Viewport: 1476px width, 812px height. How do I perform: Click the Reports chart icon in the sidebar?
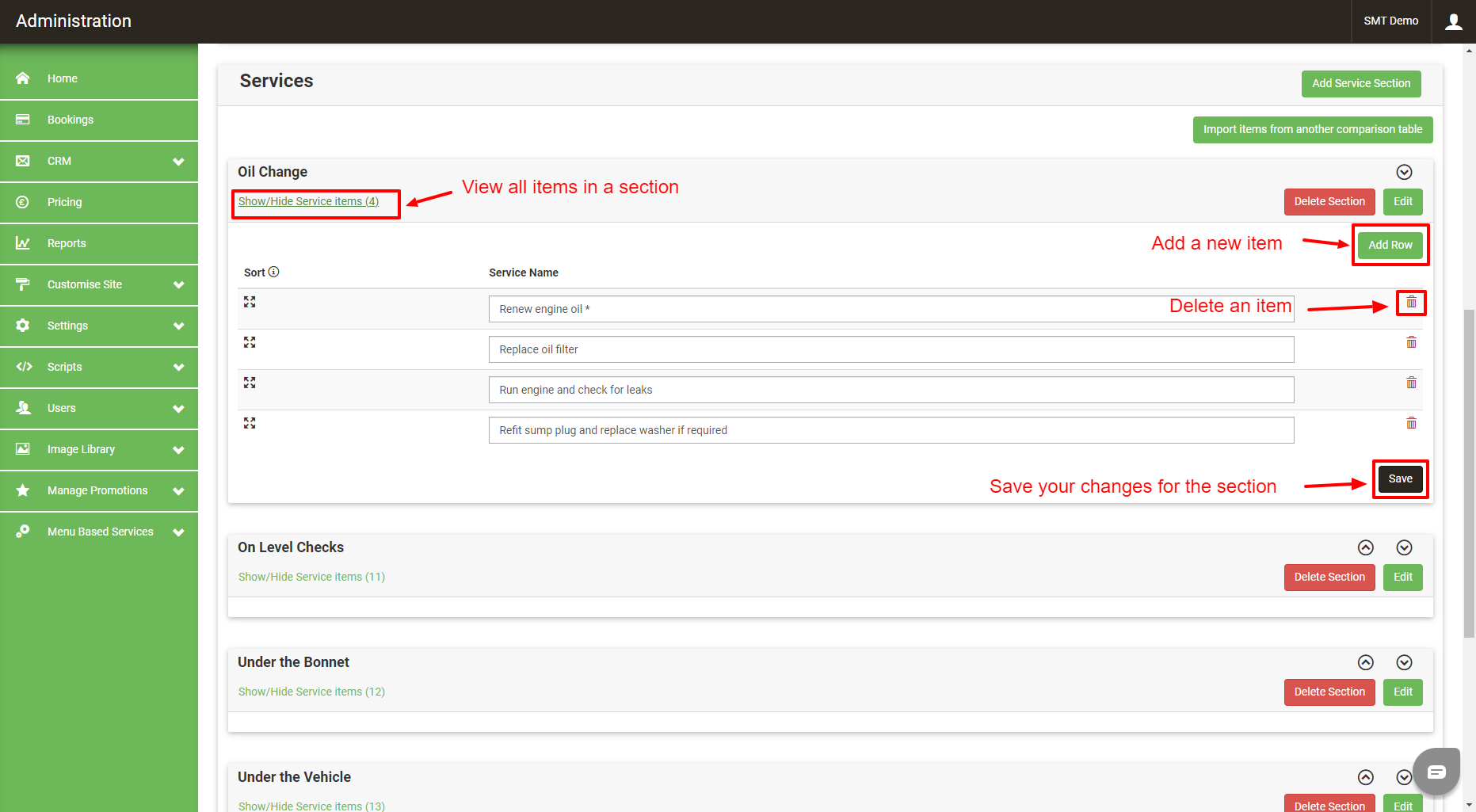(23, 243)
